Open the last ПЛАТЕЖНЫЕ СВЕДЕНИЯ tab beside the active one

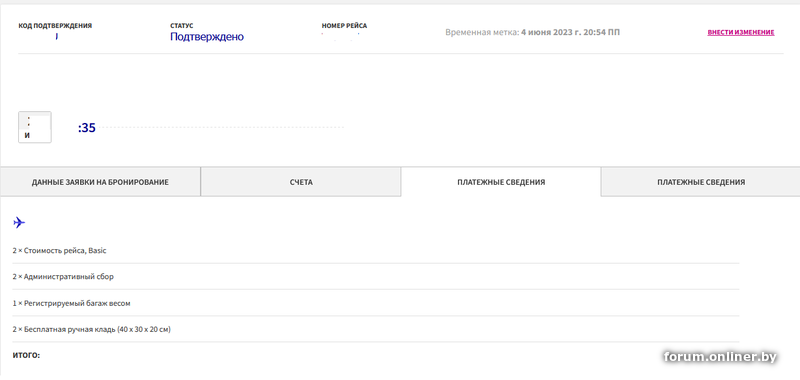click(x=701, y=182)
